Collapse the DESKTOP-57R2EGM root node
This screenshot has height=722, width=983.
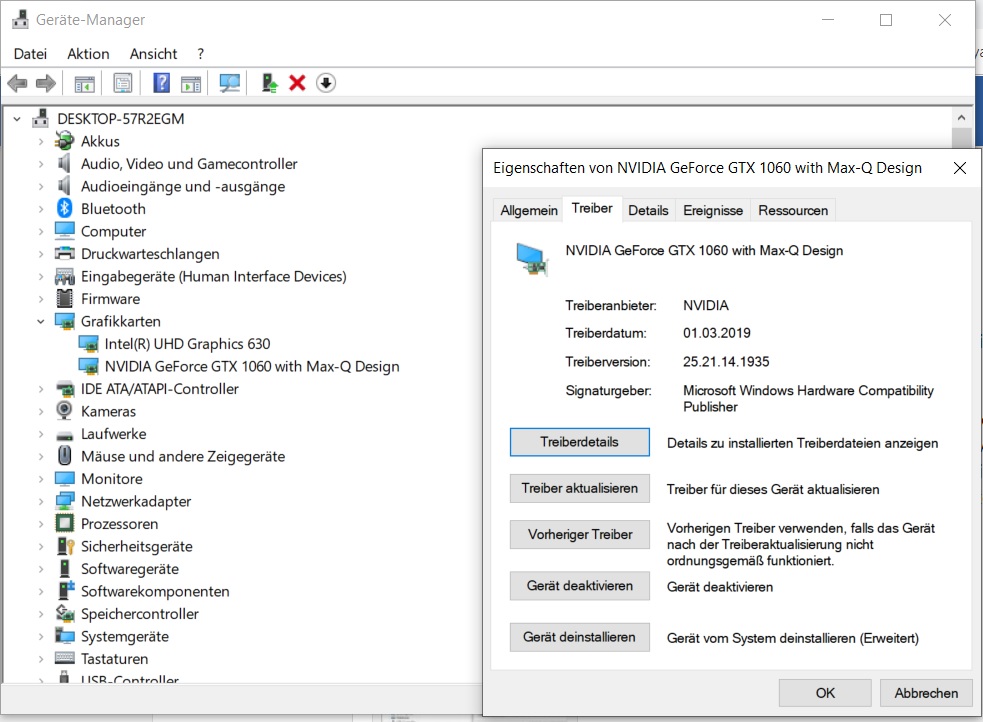click(17, 118)
